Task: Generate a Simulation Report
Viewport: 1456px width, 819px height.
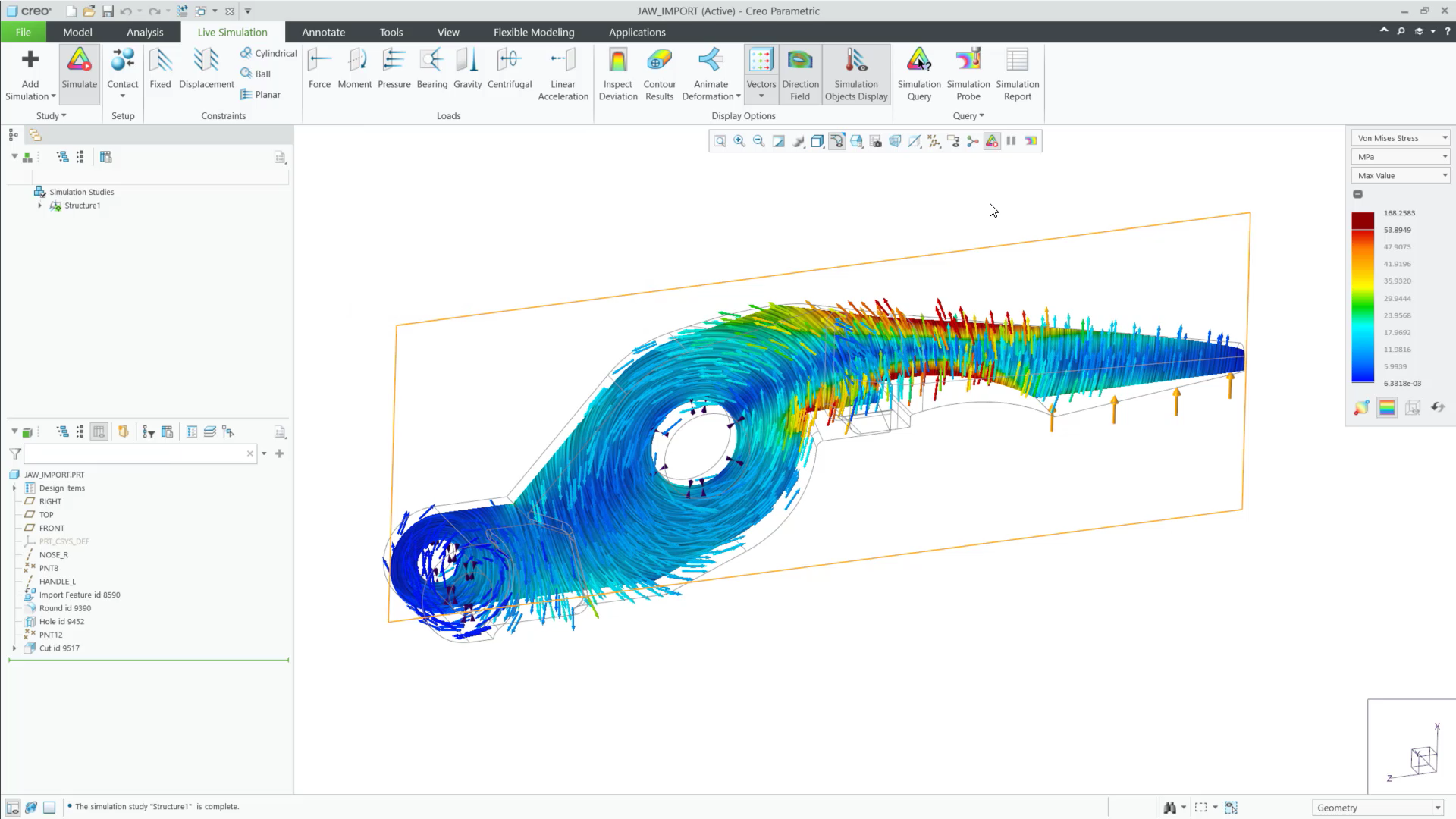Action: point(1018,74)
